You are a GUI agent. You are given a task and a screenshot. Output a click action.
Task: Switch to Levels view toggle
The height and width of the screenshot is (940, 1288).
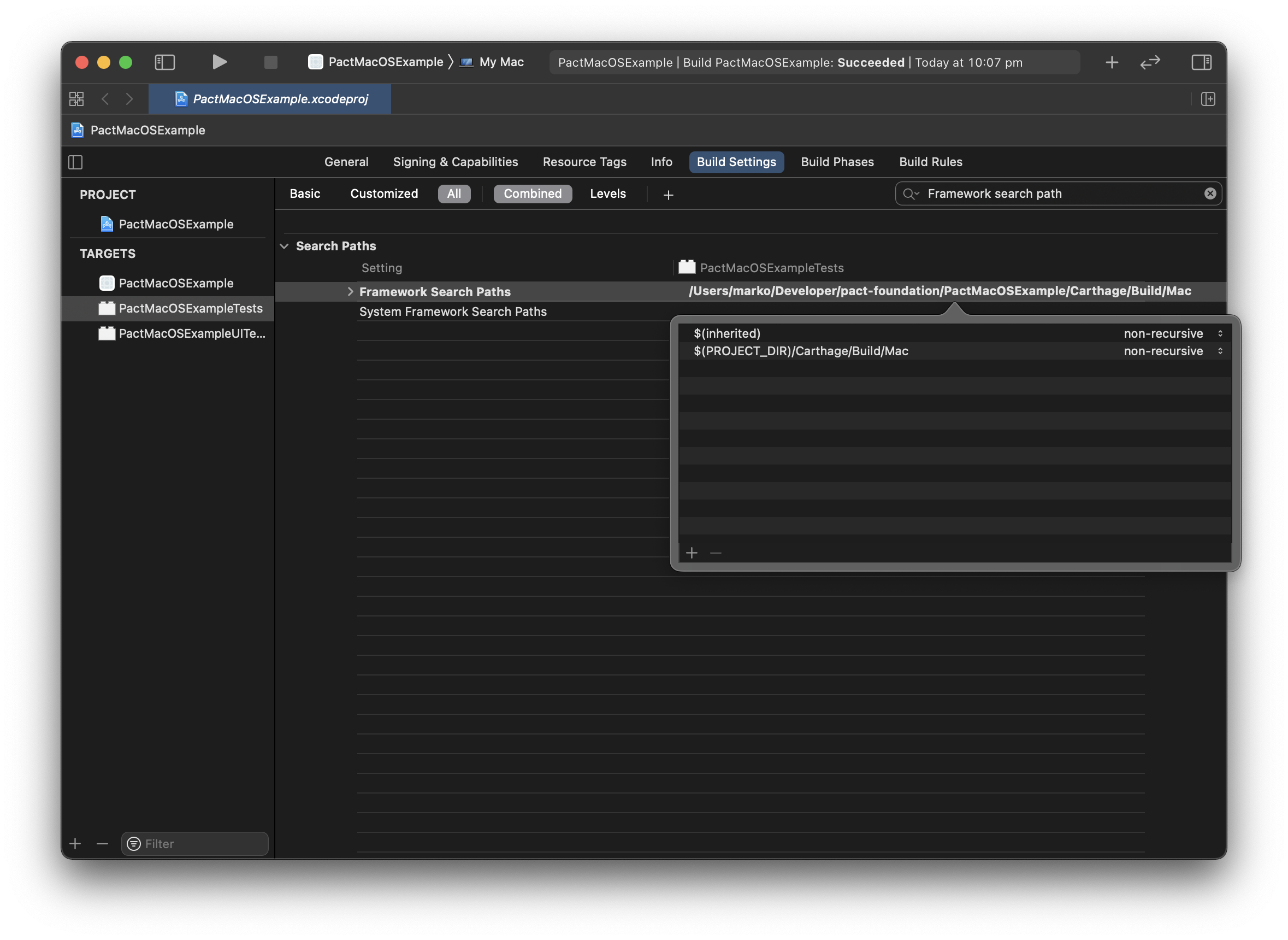607,193
